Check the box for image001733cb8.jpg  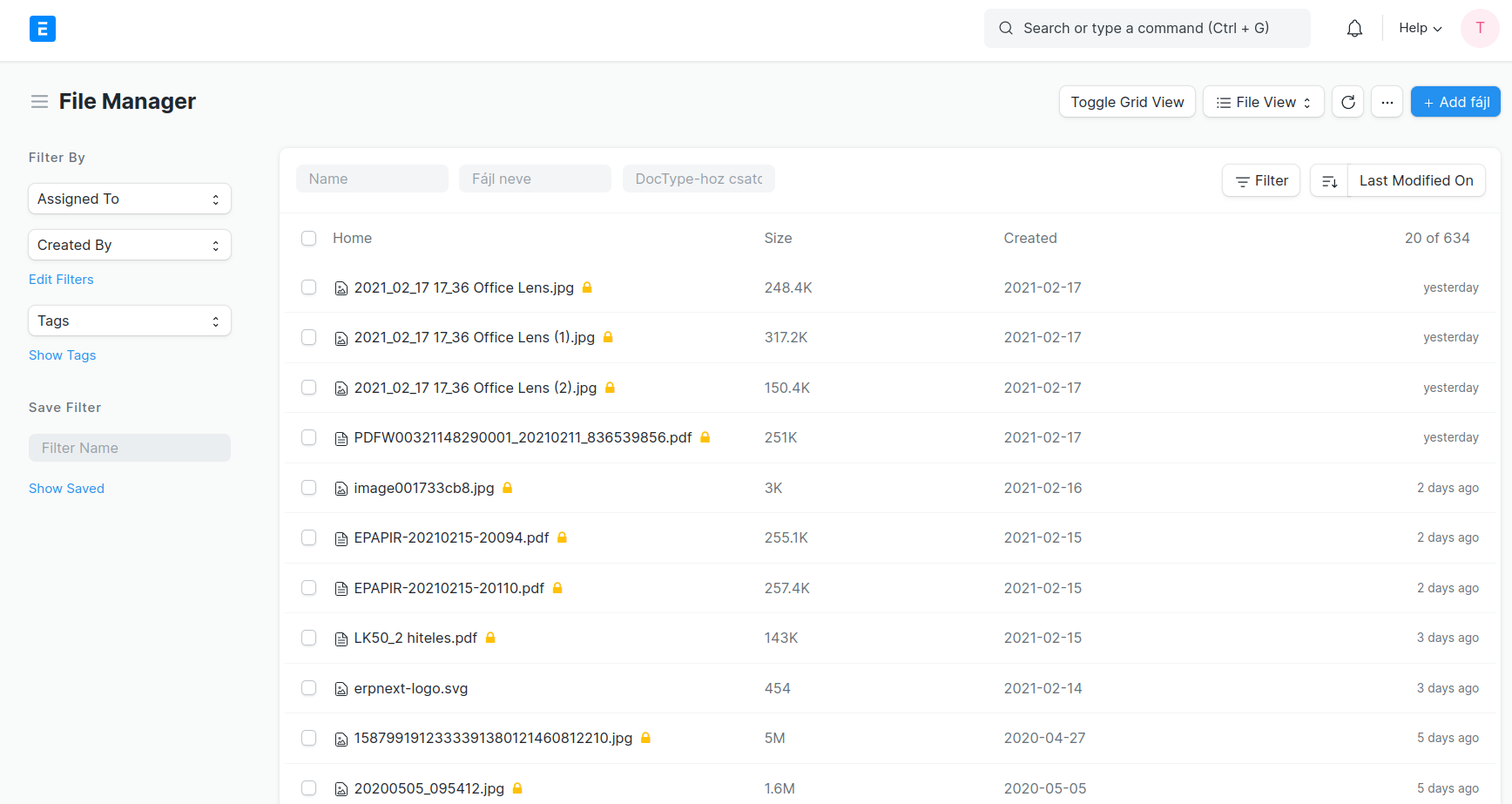point(308,488)
